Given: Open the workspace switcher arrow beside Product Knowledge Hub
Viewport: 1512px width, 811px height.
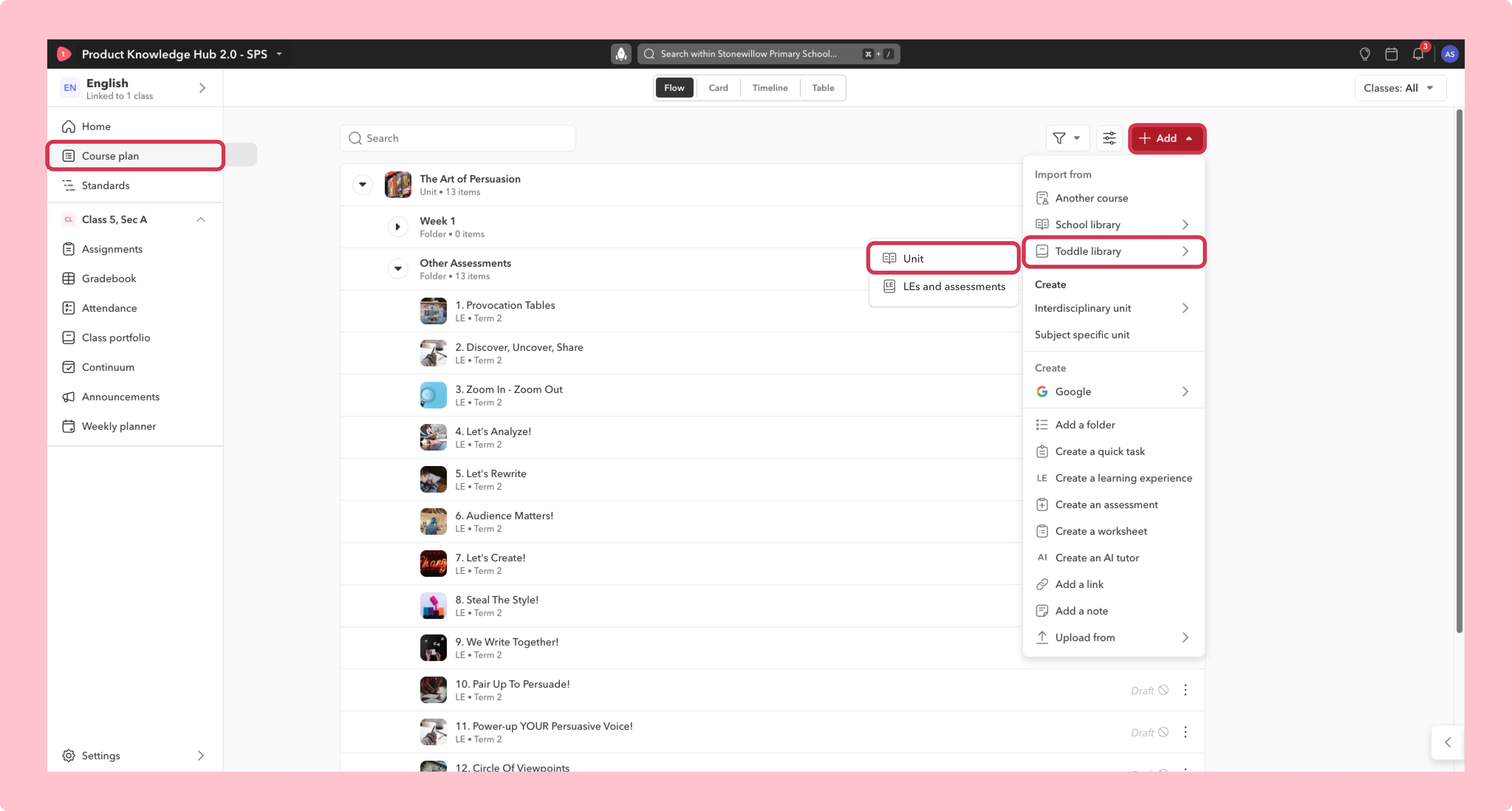Looking at the screenshot, I should [x=279, y=54].
